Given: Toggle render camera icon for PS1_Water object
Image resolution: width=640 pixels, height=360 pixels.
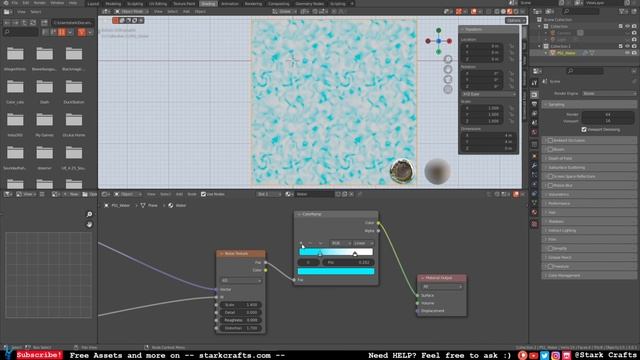Looking at the screenshot, I should click(634, 53).
